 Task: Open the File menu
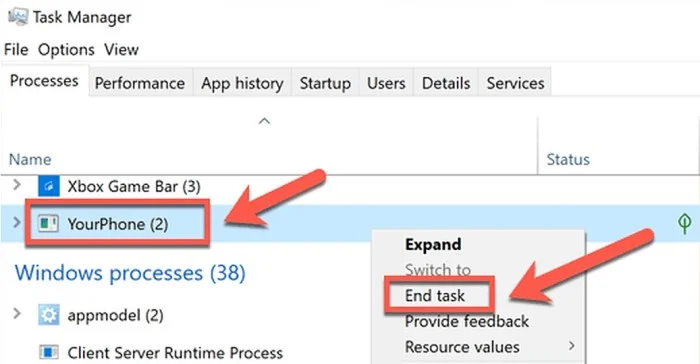click(16, 50)
